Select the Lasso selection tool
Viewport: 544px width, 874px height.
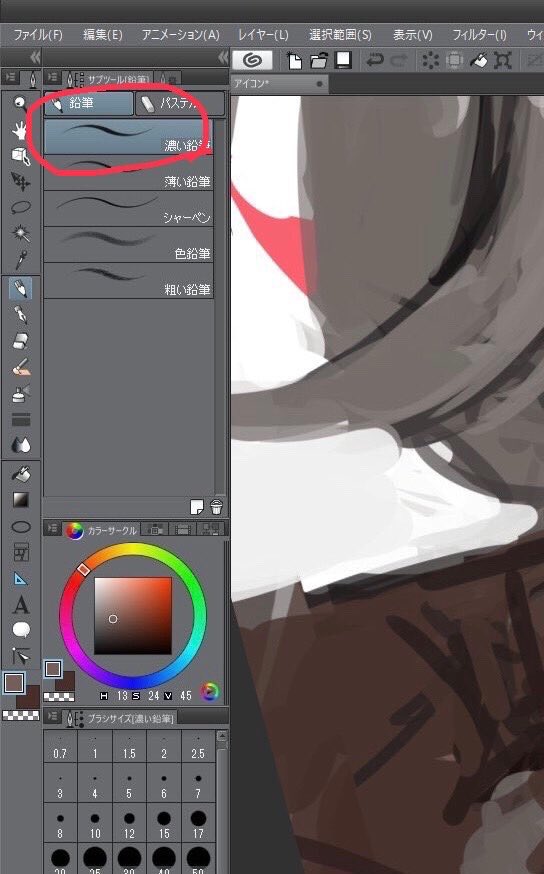click(20, 207)
